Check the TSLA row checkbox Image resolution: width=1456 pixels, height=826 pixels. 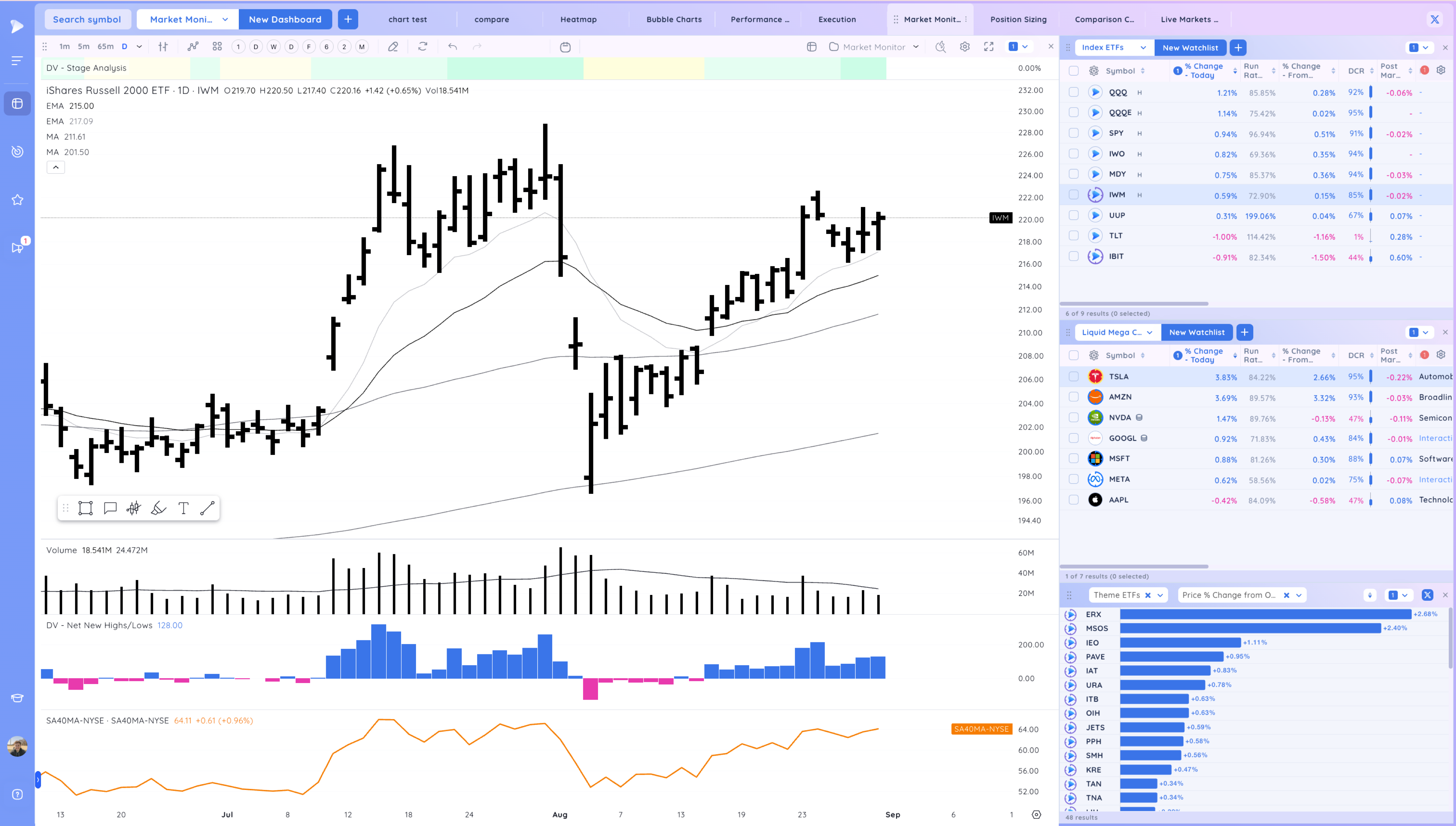(1073, 377)
